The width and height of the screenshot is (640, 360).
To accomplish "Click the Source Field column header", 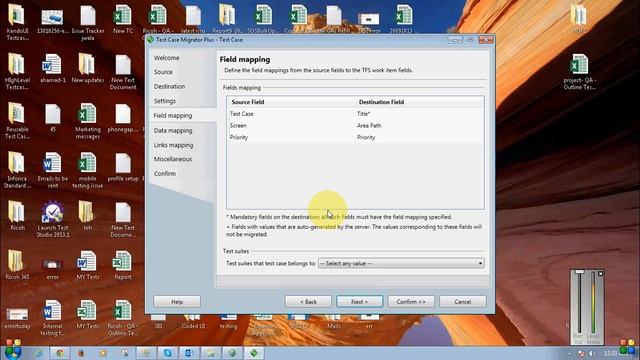I will pyautogui.click(x=248, y=102).
